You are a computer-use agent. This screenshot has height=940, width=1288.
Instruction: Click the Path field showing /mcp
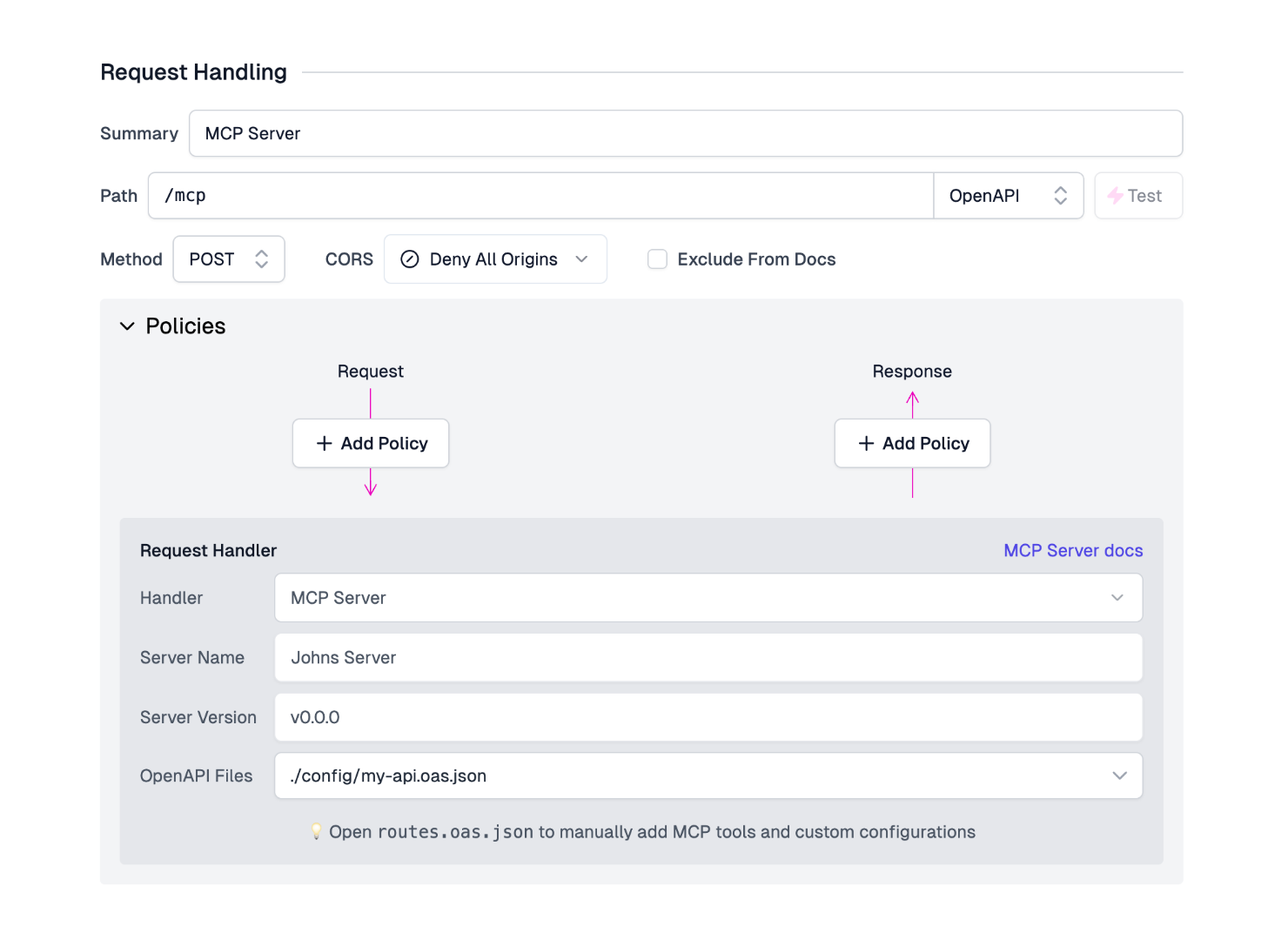pos(540,196)
